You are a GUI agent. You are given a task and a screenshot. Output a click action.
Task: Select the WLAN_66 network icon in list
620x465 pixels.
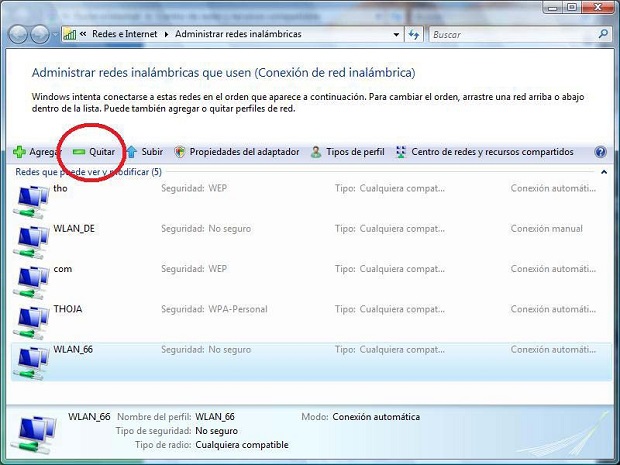pyautogui.click(x=31, y=363)
